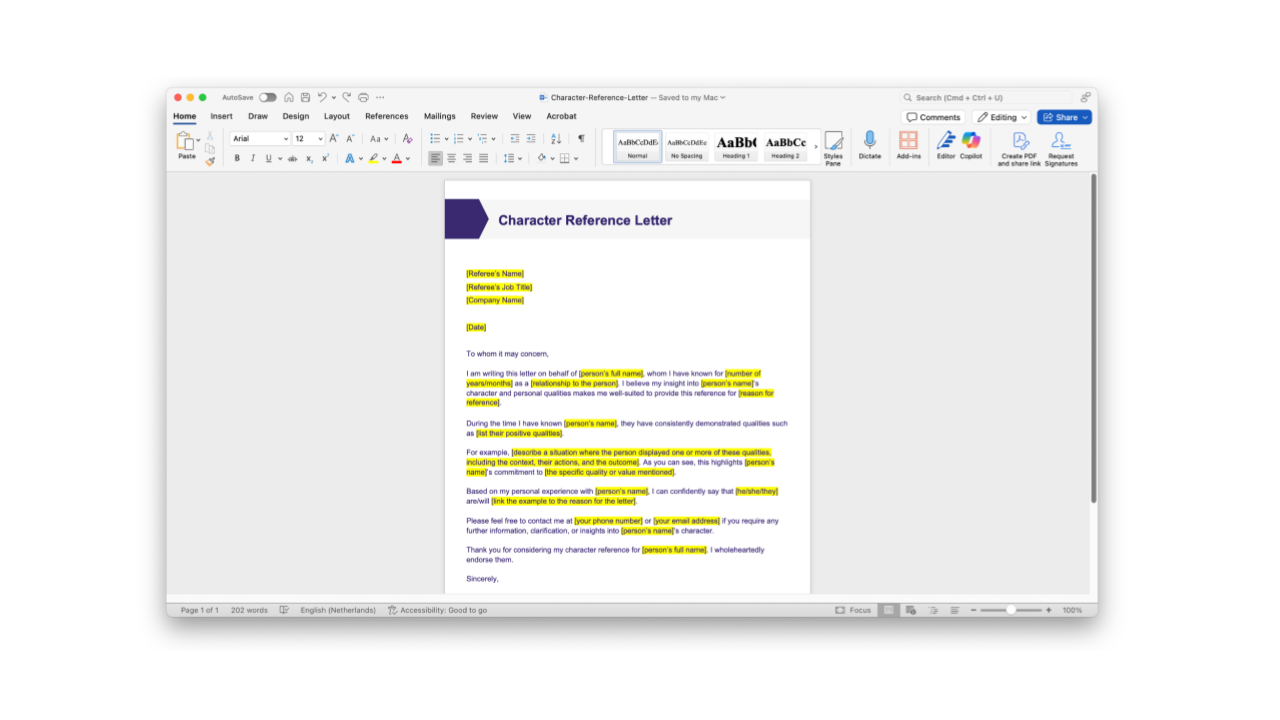The height and width of the screenshot is (720, 1280).
Task: Toggle Strikethrough formatting
Action: tap(292, 158)
